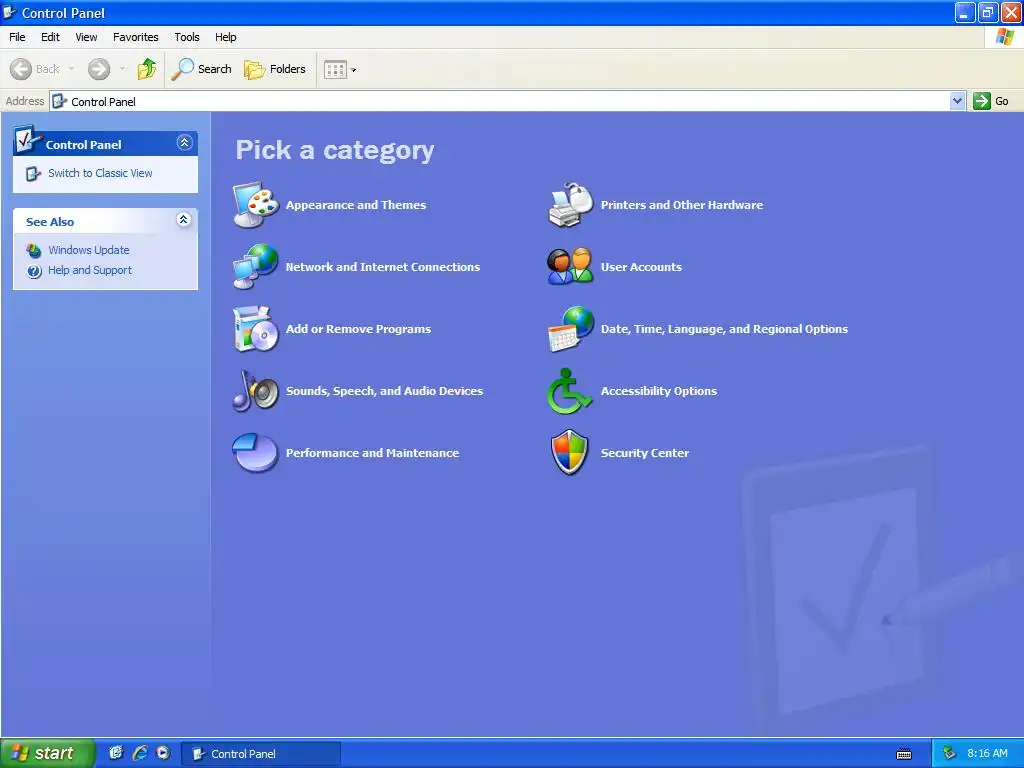
Task: Open Appearance and Themes palette icon
Action: click(256, 205)
